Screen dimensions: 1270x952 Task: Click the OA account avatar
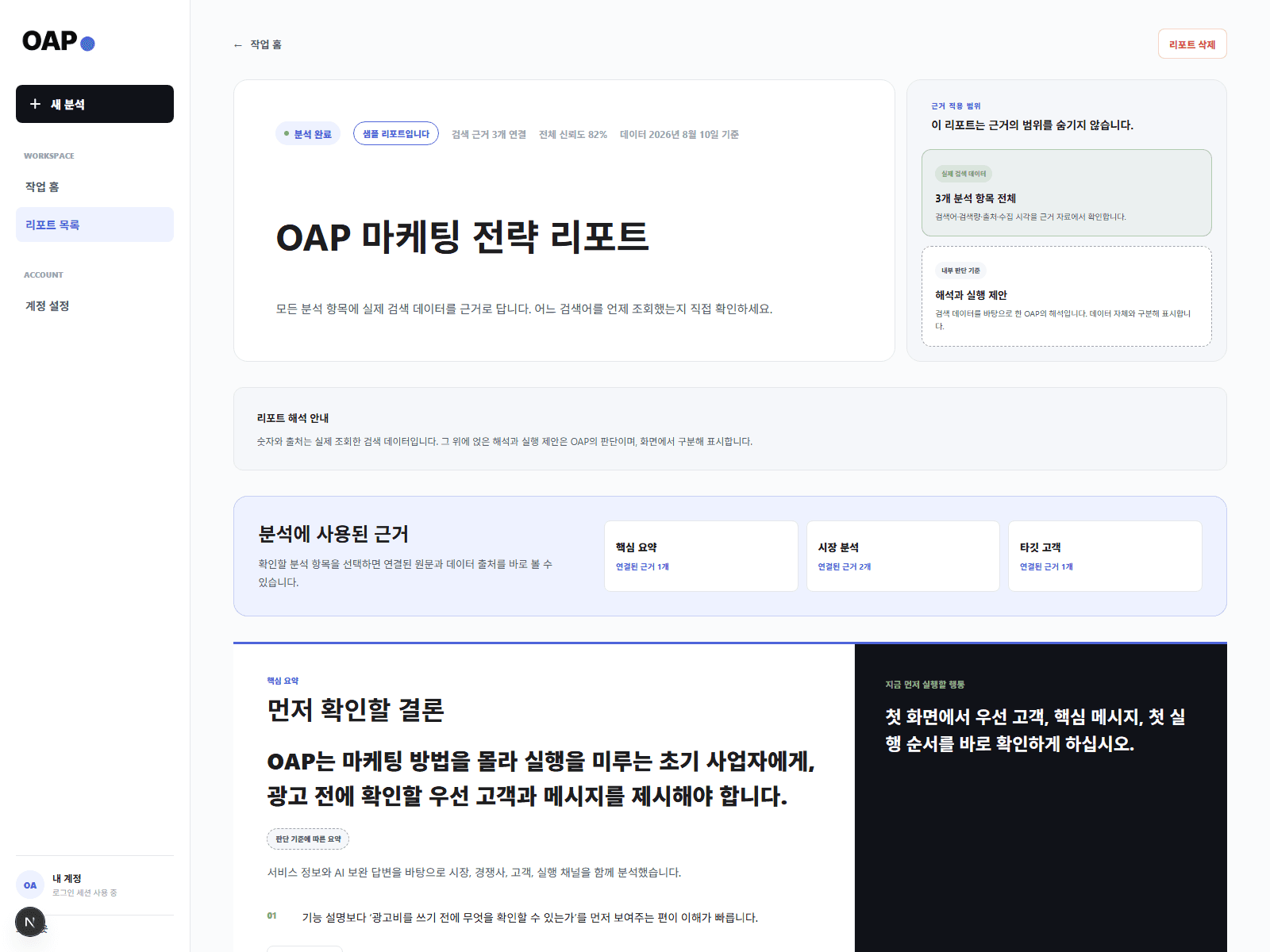click(x=30, y=885)
